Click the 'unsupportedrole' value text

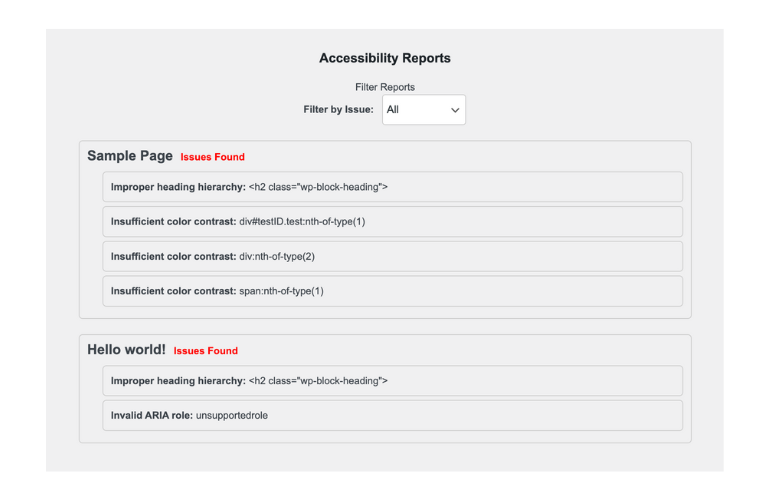pyautogui.click(x=232, y=415)
